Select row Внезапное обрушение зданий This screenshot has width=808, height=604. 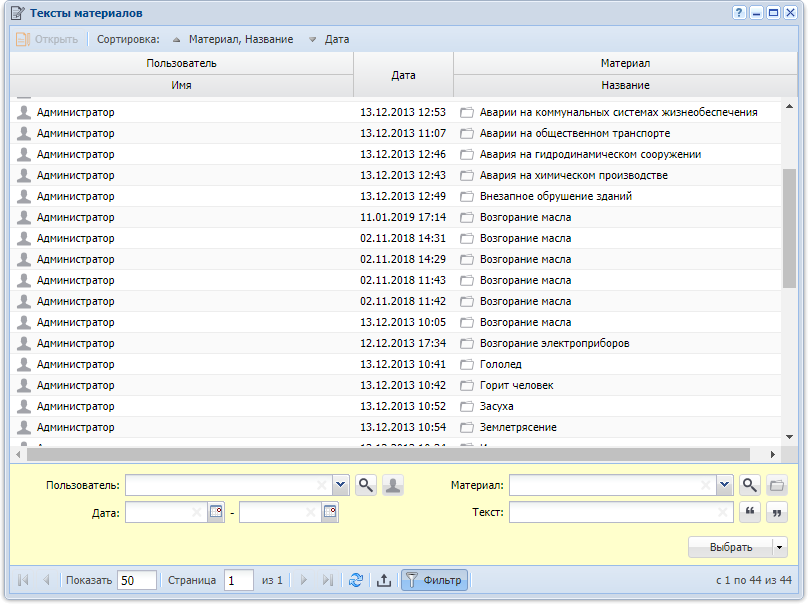[x=396, y=196]
